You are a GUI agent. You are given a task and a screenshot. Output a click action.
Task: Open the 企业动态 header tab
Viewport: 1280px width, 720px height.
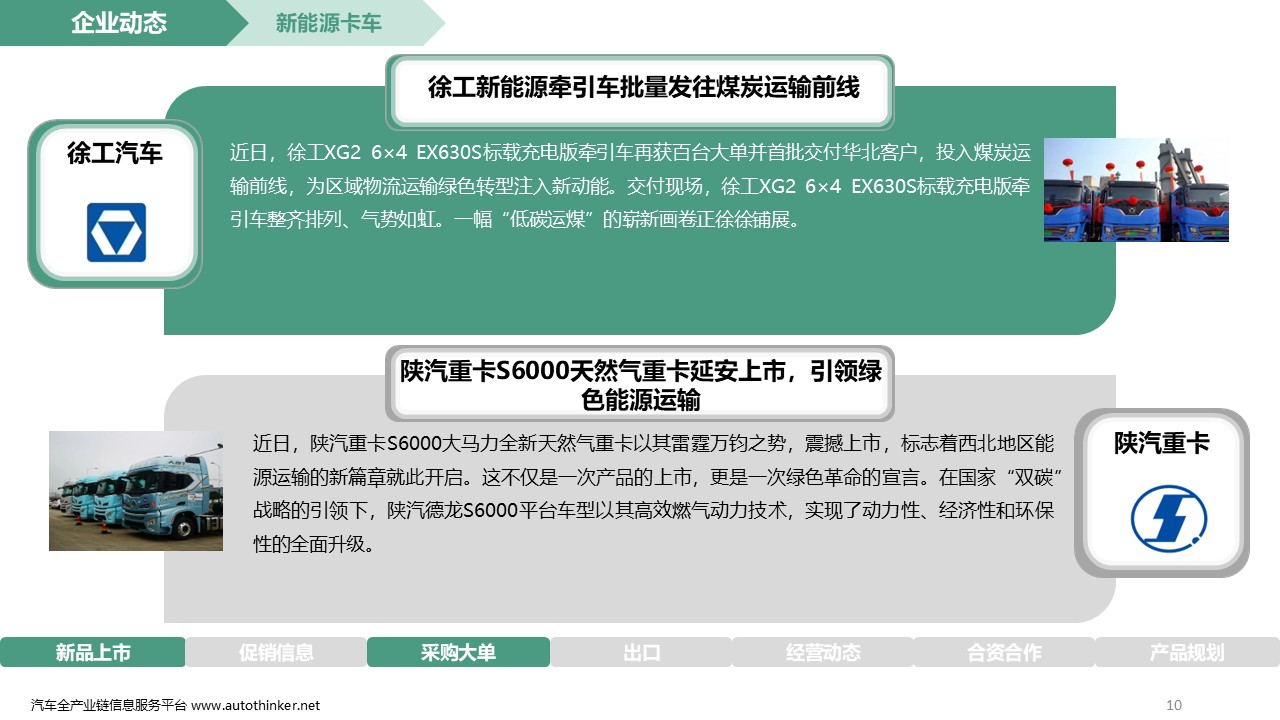(x=119, y=23)
